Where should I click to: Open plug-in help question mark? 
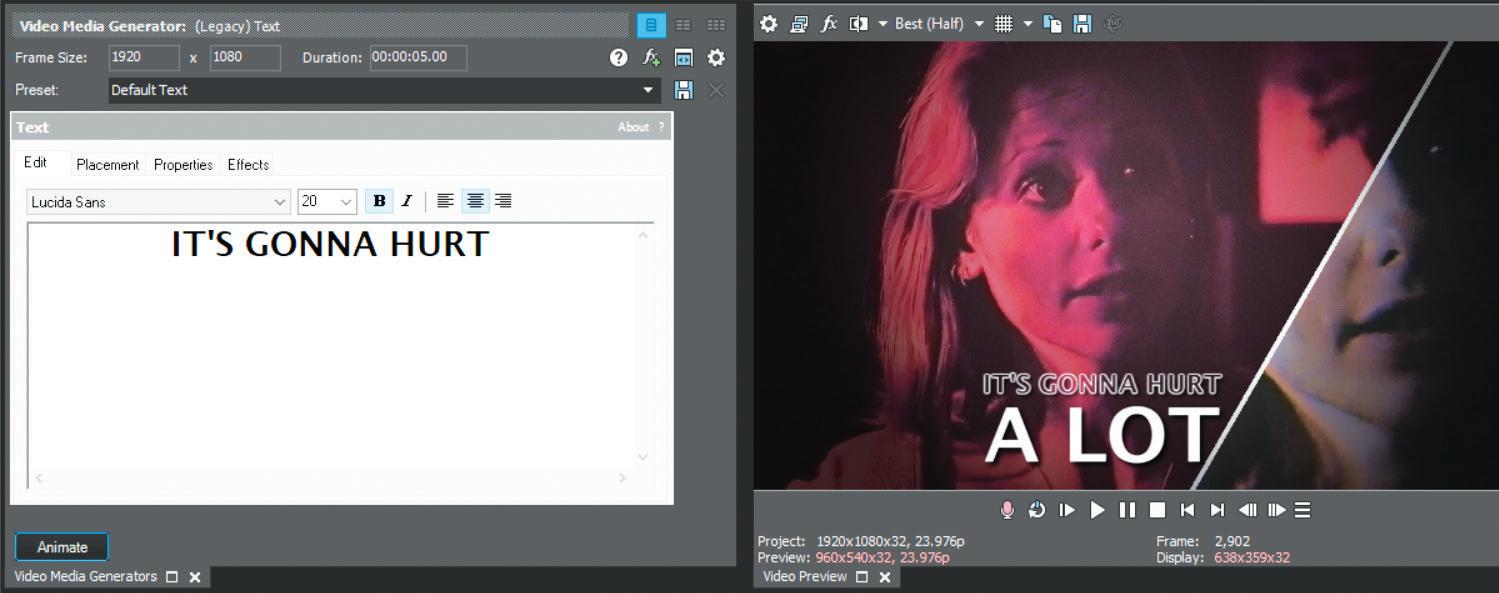(x=619, y=57)
